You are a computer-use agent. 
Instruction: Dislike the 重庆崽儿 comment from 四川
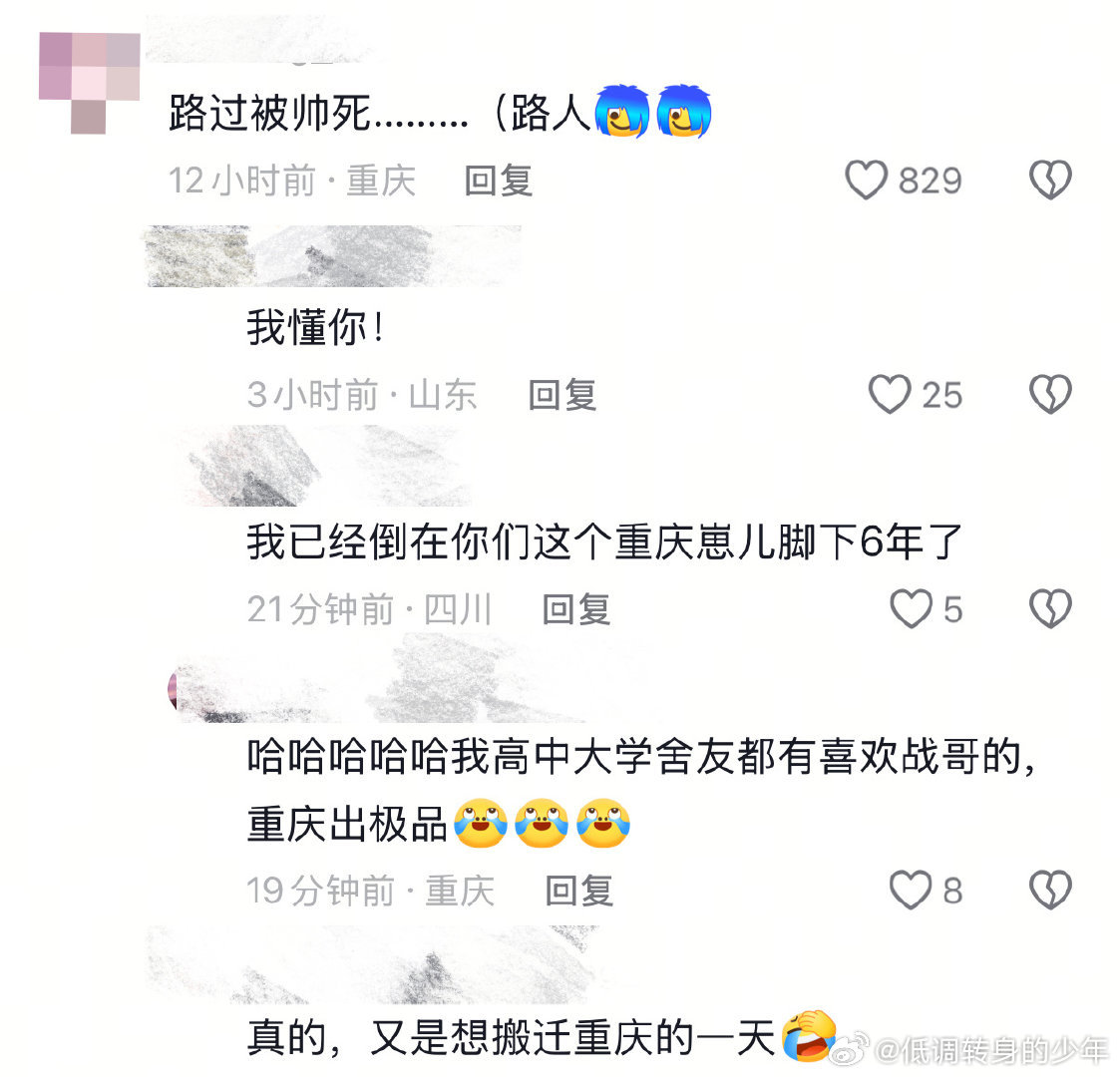point(1050,608)
